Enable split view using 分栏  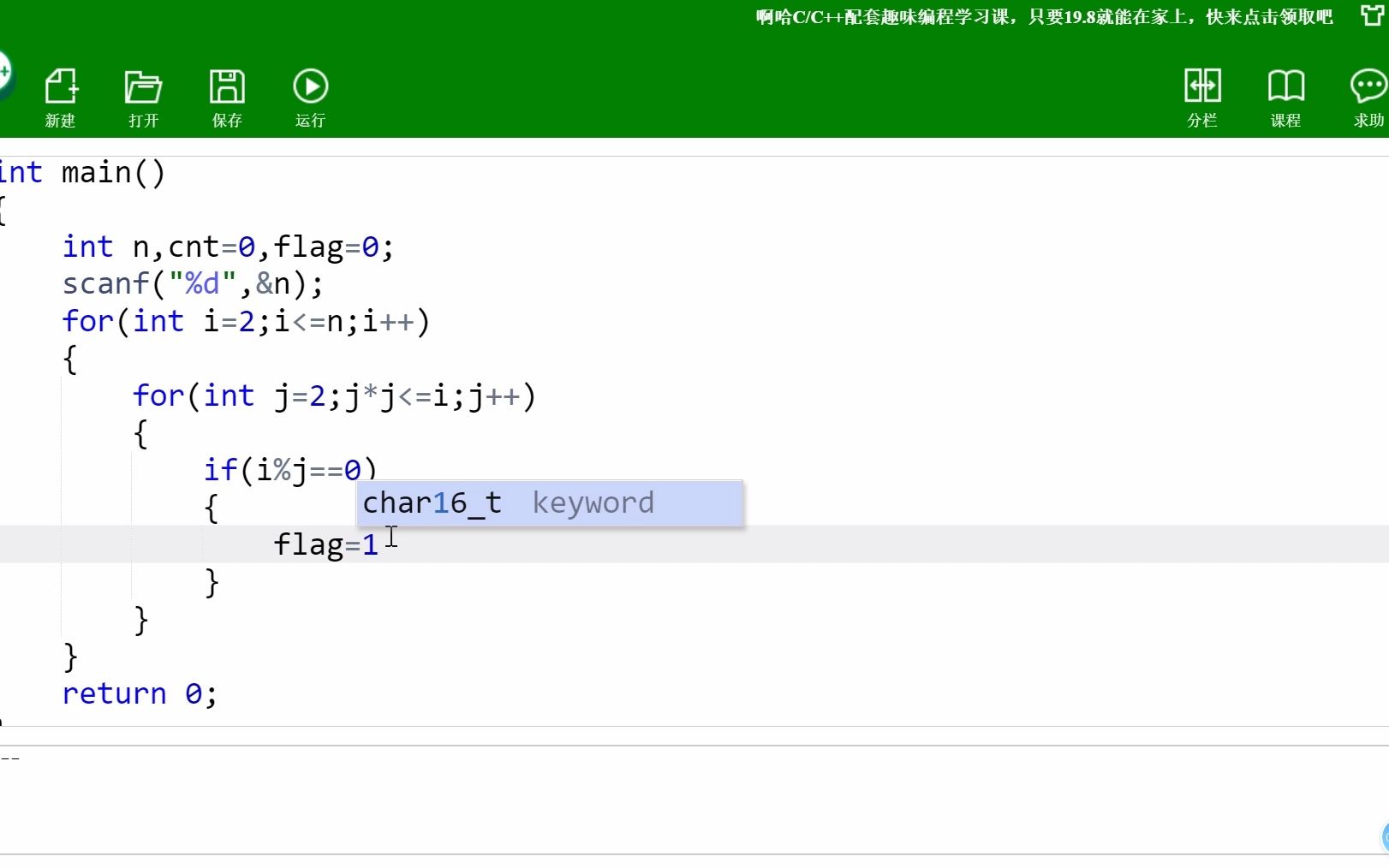click(1202, 96)
